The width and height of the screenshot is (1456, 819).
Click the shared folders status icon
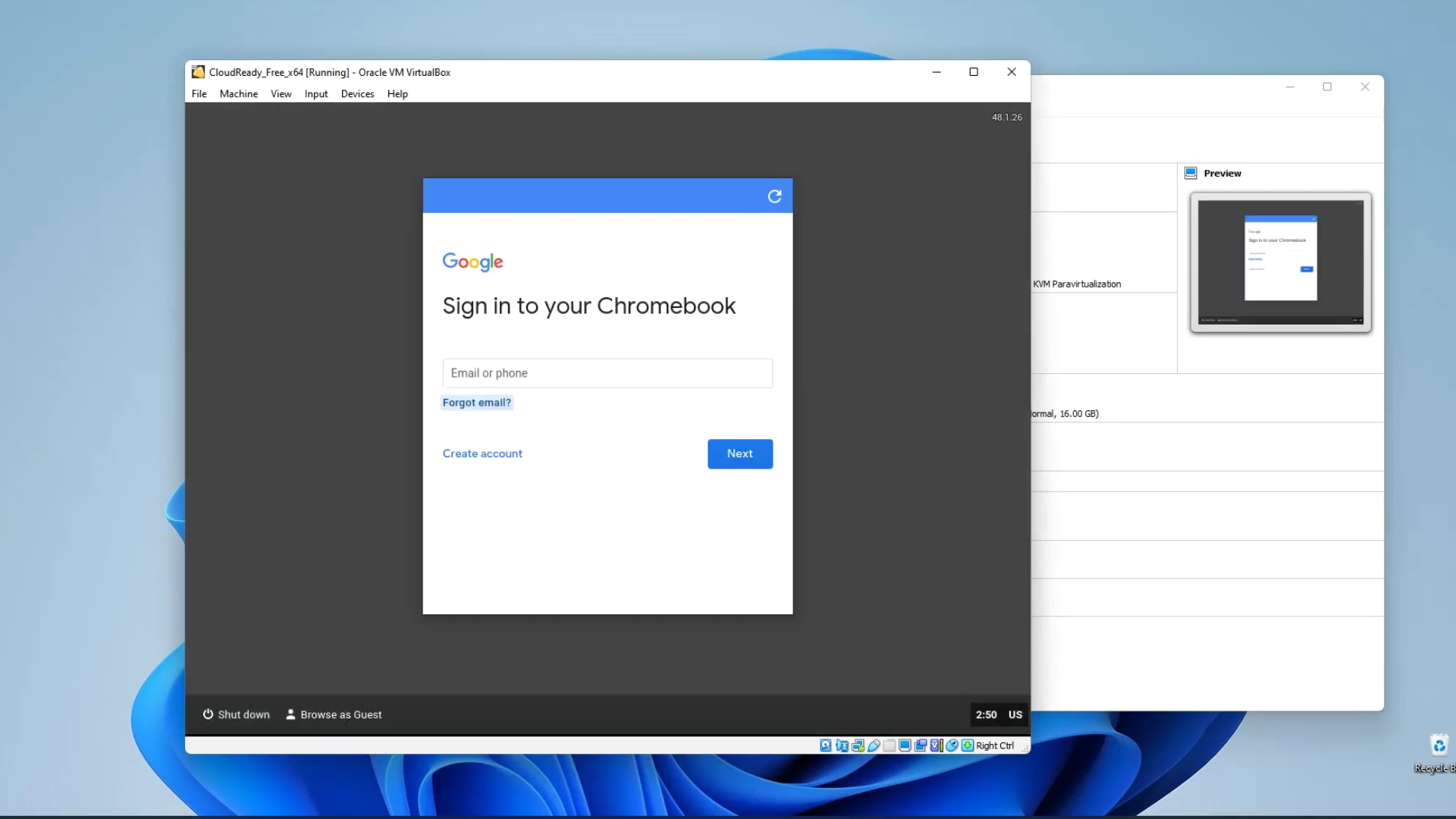point(889,745)
